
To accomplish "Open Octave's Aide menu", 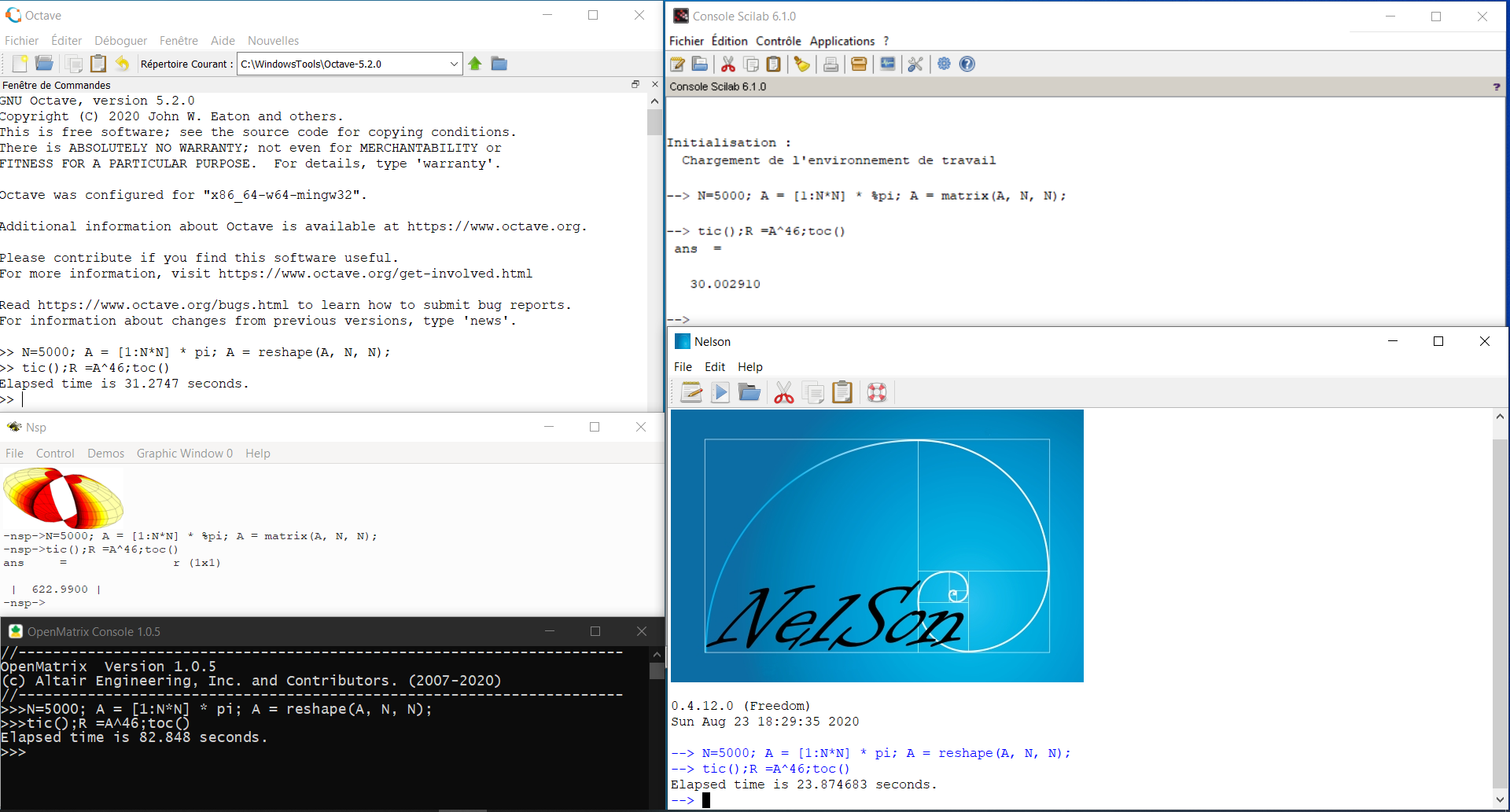I will click(223, 41).
